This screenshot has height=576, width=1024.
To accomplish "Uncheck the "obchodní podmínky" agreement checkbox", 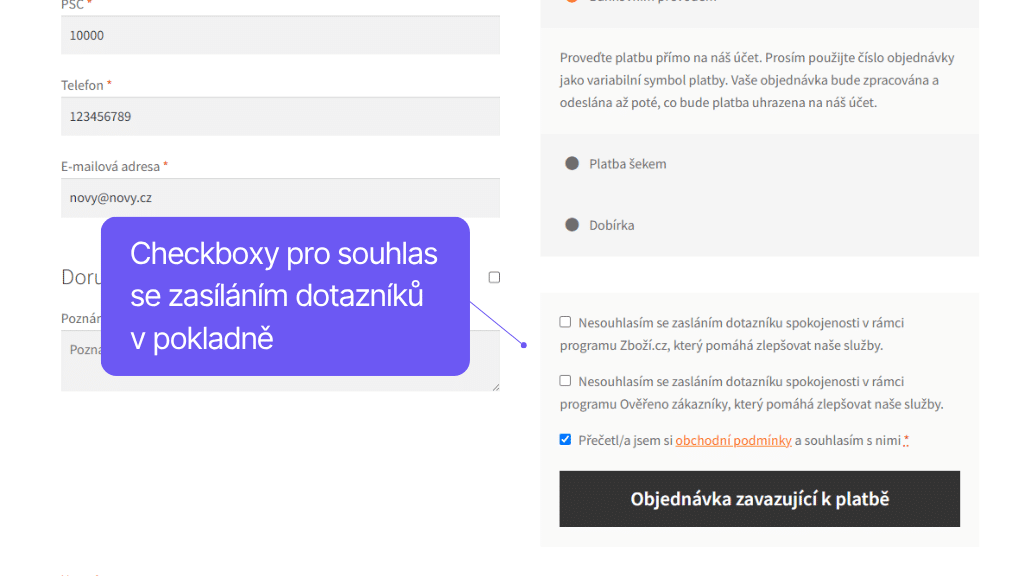I will click(x=565, y=439).
